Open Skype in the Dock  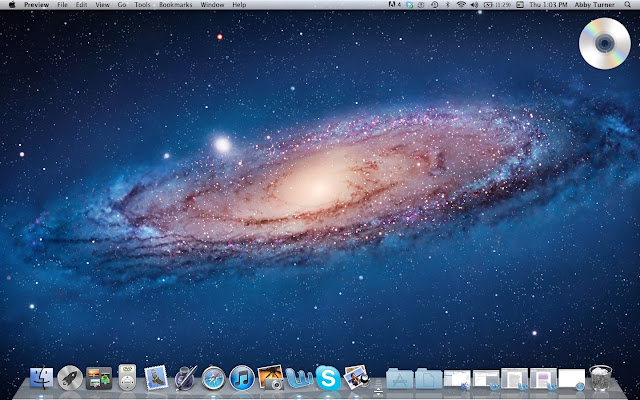coord(328,378)
